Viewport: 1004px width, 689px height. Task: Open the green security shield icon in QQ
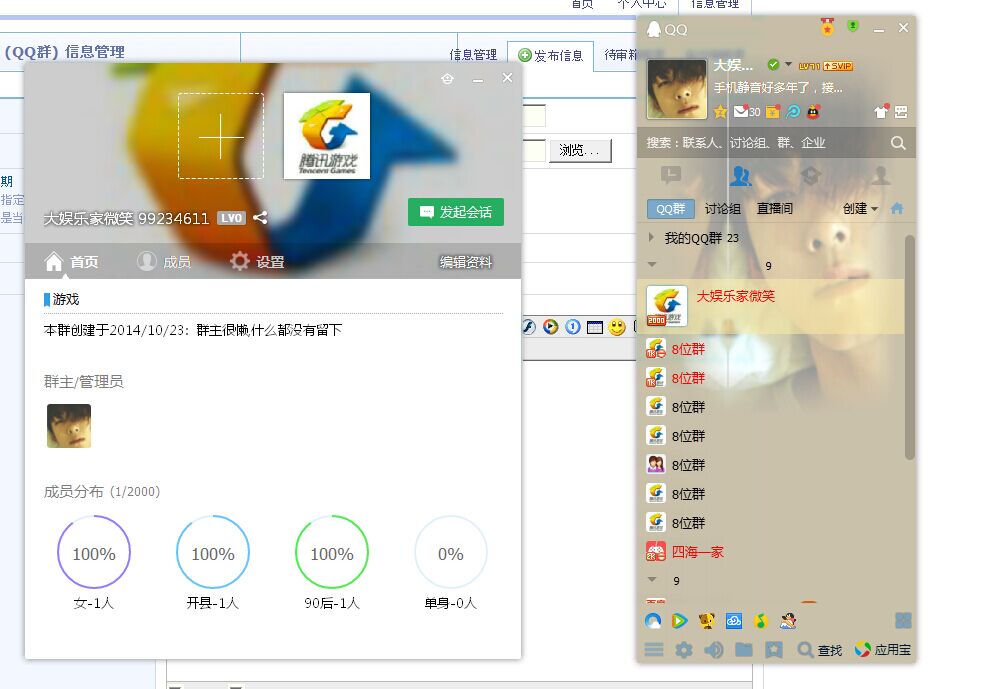852,26
